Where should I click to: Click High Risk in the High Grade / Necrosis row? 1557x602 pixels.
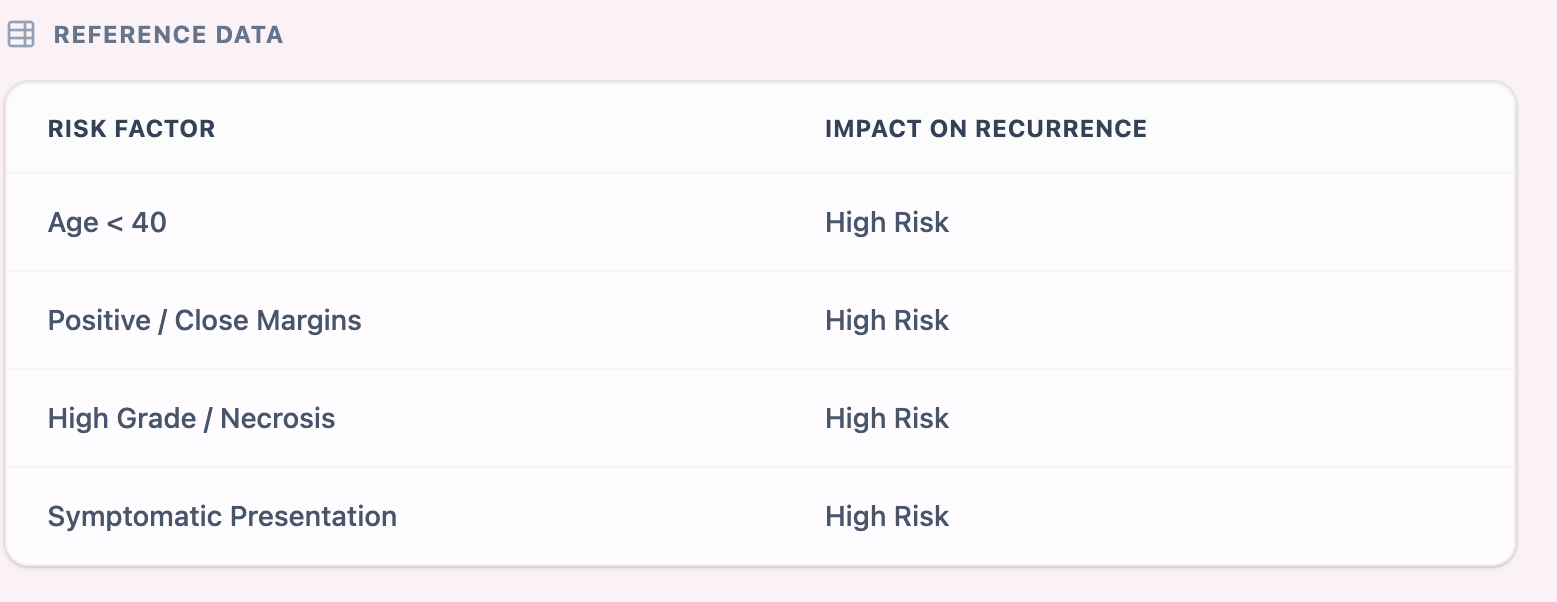pos(886,418)
